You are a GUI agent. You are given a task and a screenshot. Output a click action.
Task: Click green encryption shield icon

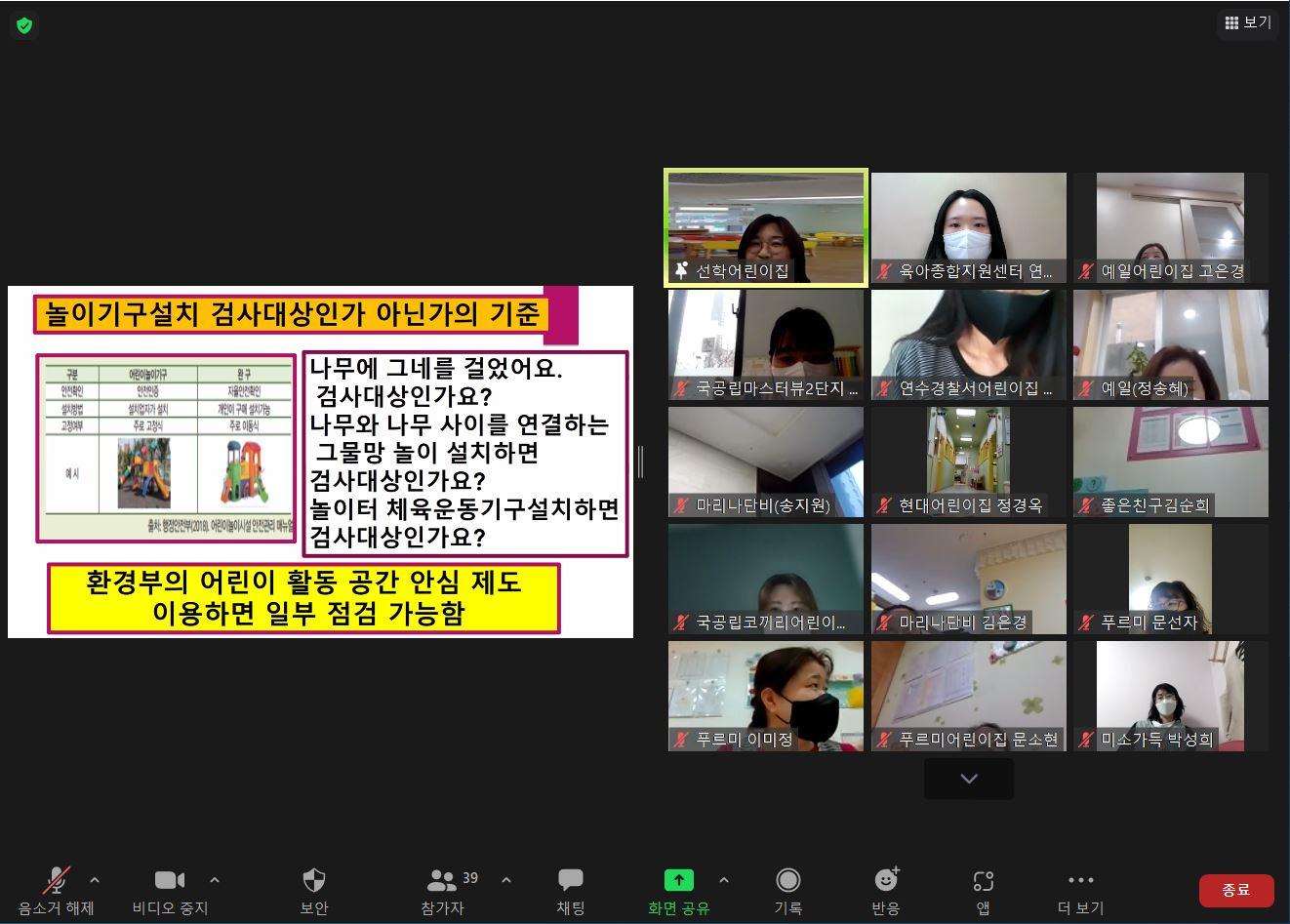click(24, 25)
